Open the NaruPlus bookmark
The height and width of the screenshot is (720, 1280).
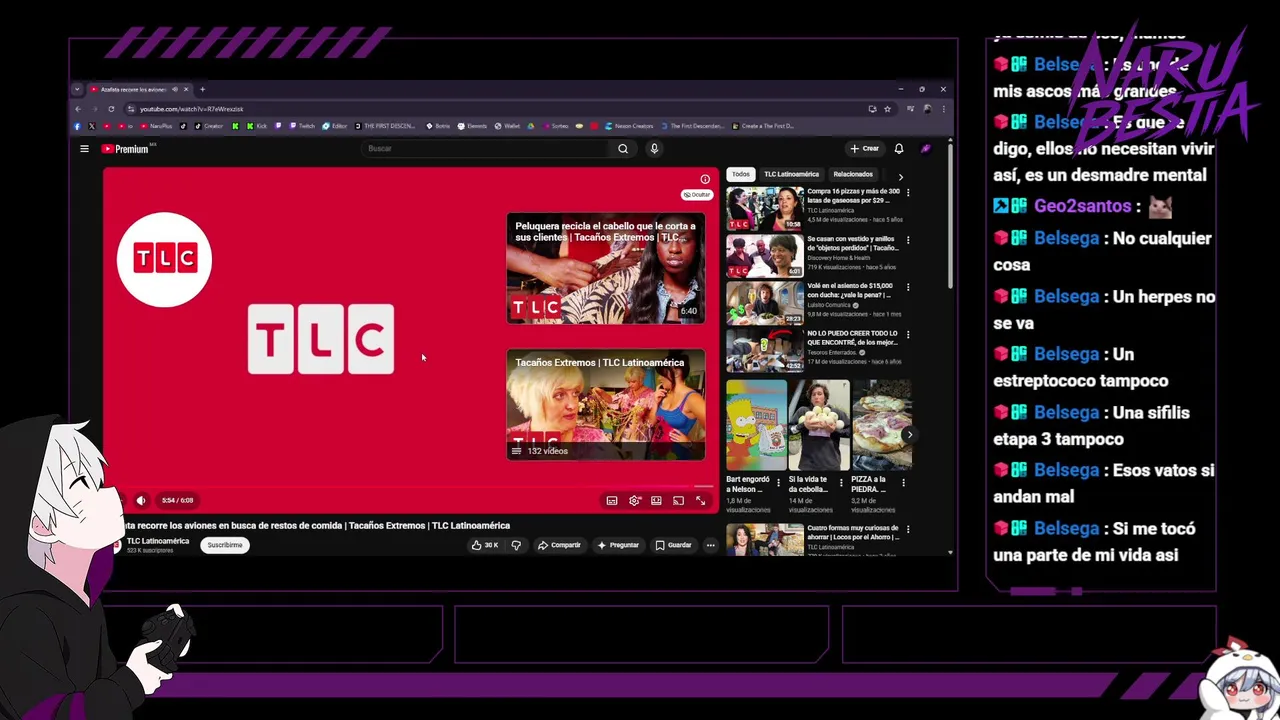[x=156, y=126]
